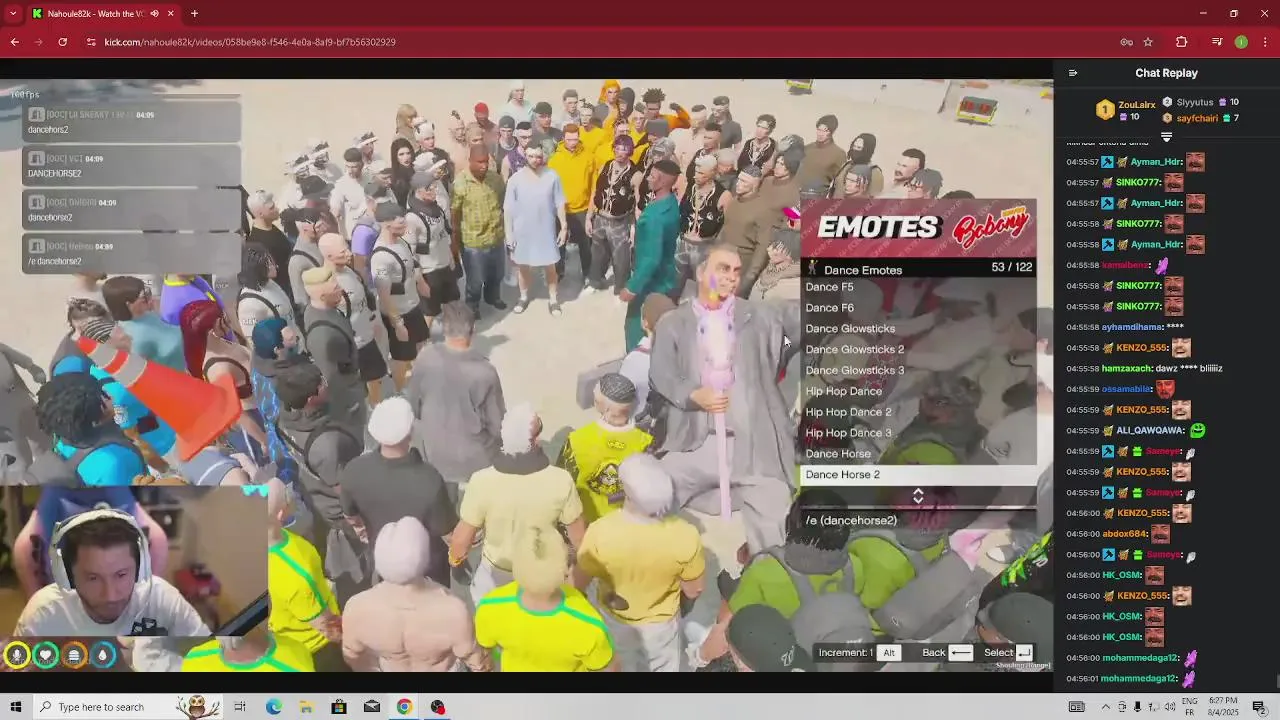Screen dimensions: 1280x720
Task: Open the Chrome three-dot menu
Action: coord(1265,42)
